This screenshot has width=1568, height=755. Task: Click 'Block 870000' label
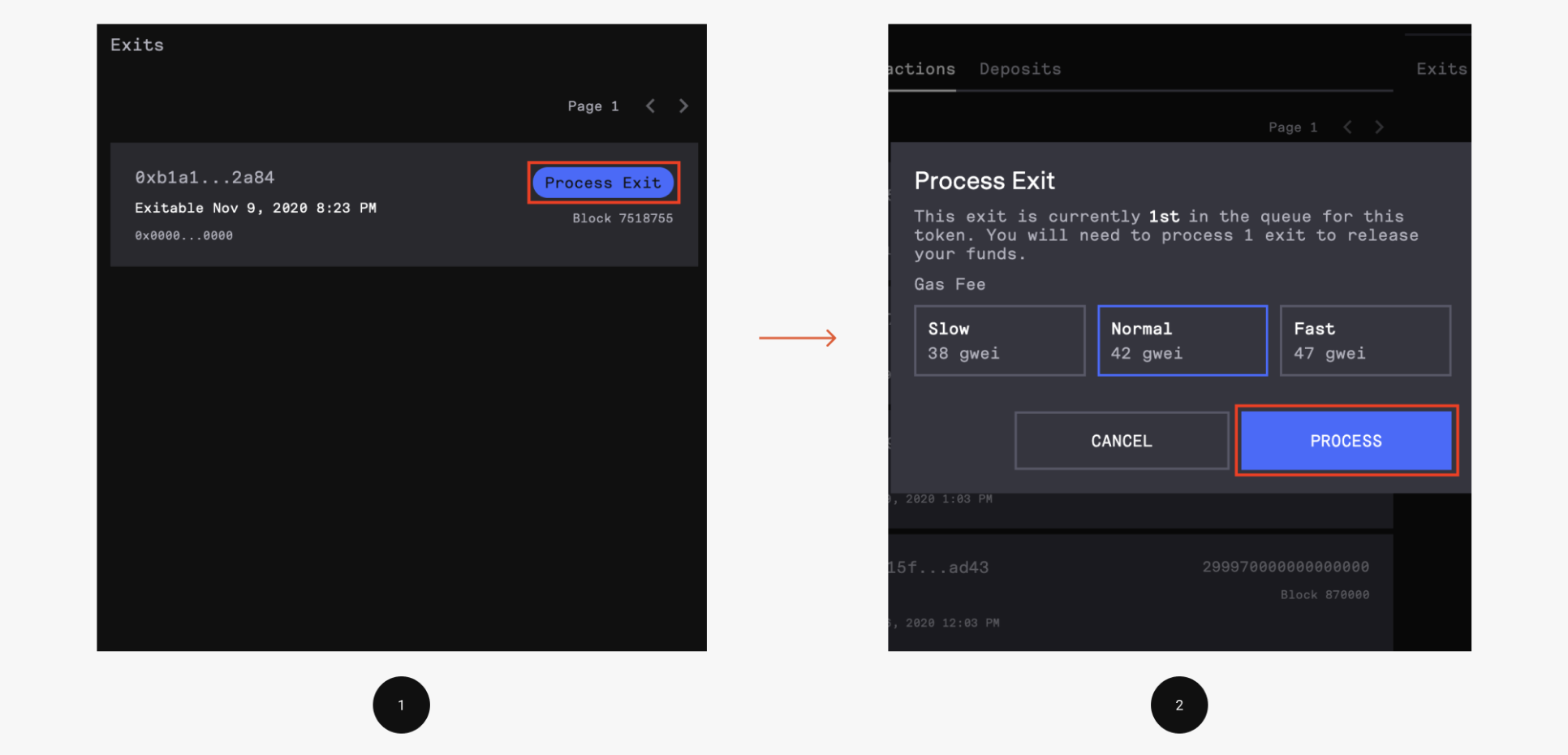pos(1325,595)
